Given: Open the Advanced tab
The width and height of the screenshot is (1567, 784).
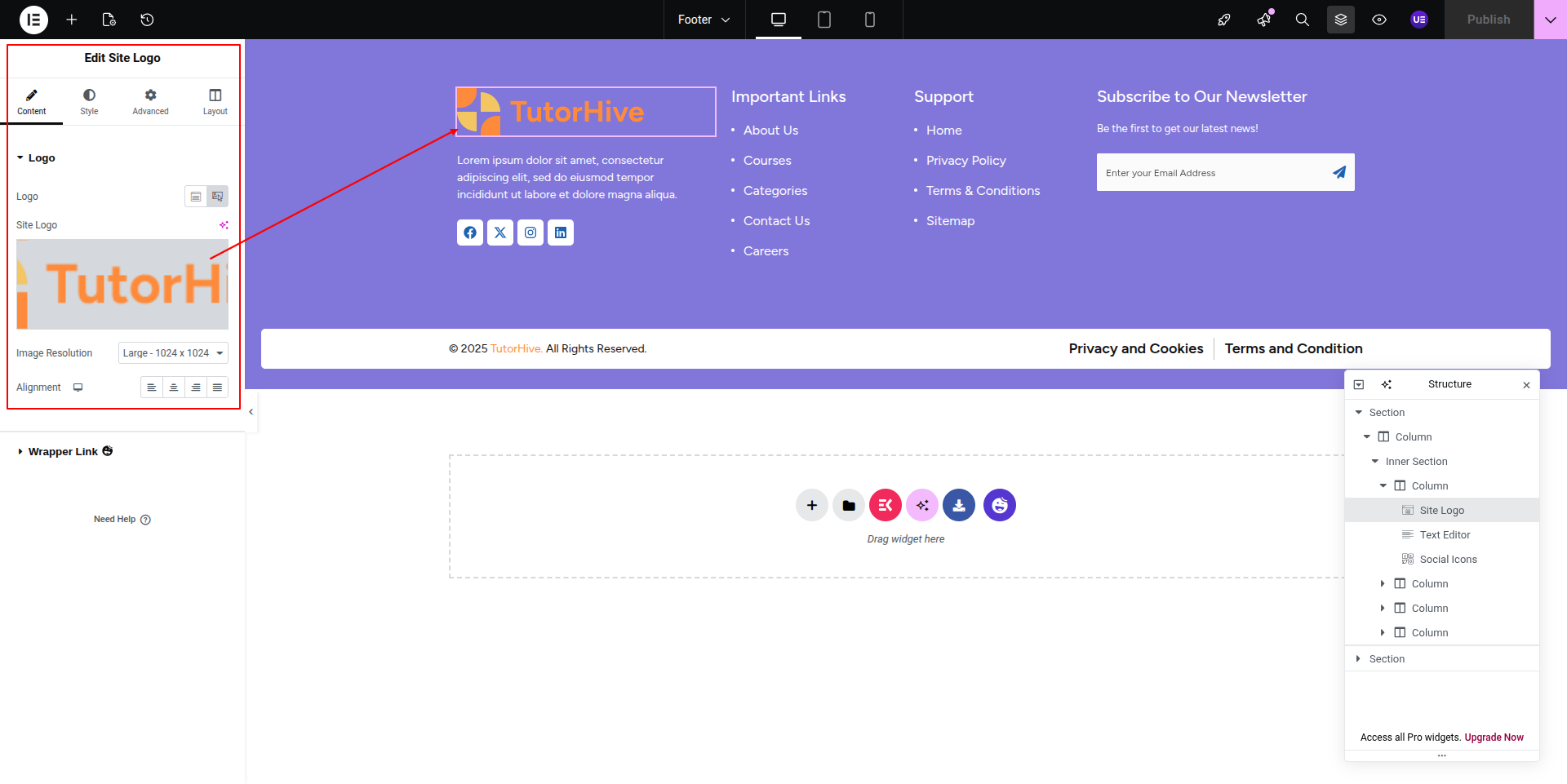Looking at the screenshot, I should click(x=150, y=102).
